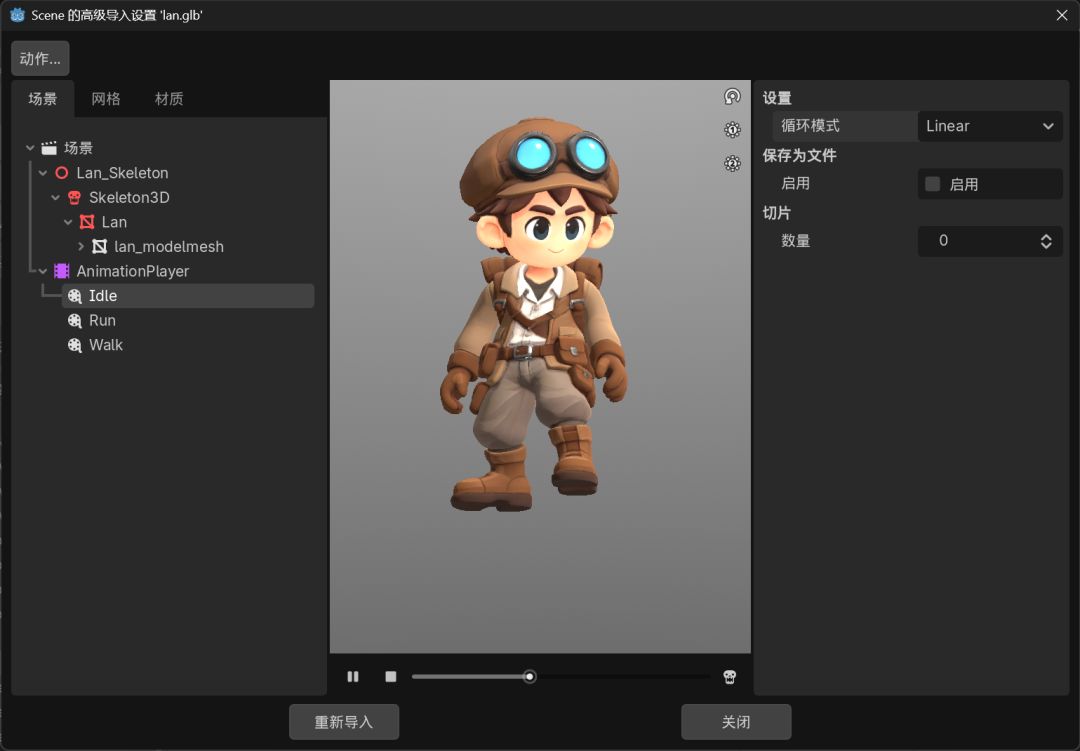Collapse the 场景 root tree node
This screenshot has width=1080, height=751.
pyautogui.click(x=30, y=148)
